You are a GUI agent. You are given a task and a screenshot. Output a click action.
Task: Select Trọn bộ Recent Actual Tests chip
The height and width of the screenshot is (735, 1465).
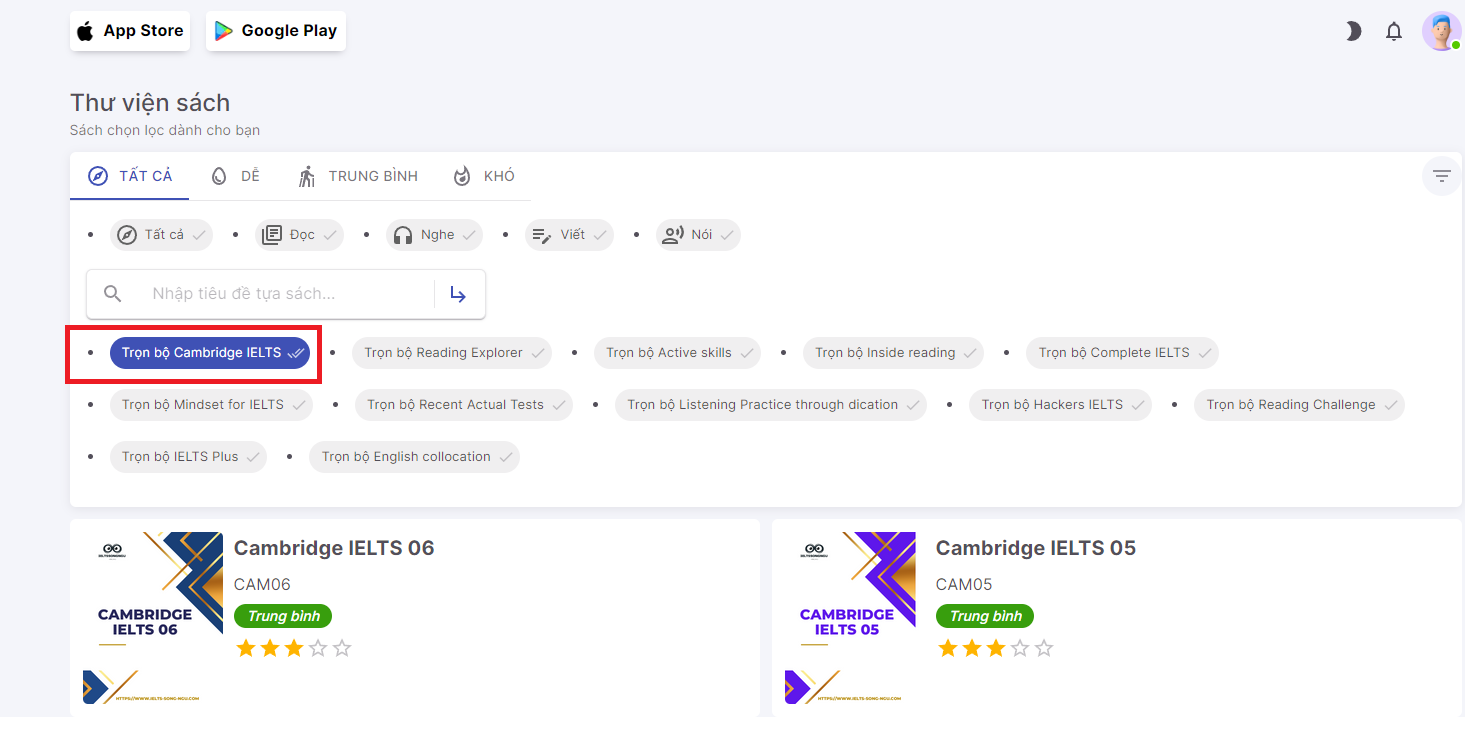(x=464, y=405)
